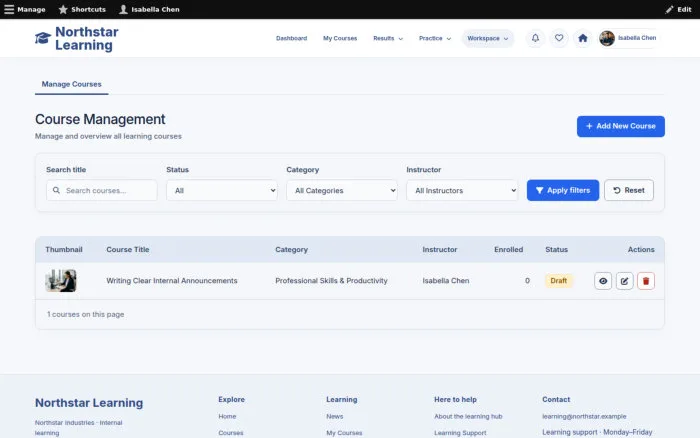Click Professional Skills & Productivity category cell

(331, 281)
